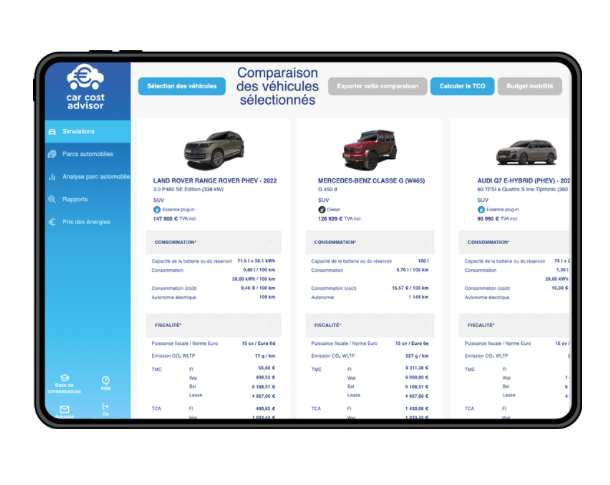
Task: Open the Actualité envelope icon
Action: tap(65, 409)
